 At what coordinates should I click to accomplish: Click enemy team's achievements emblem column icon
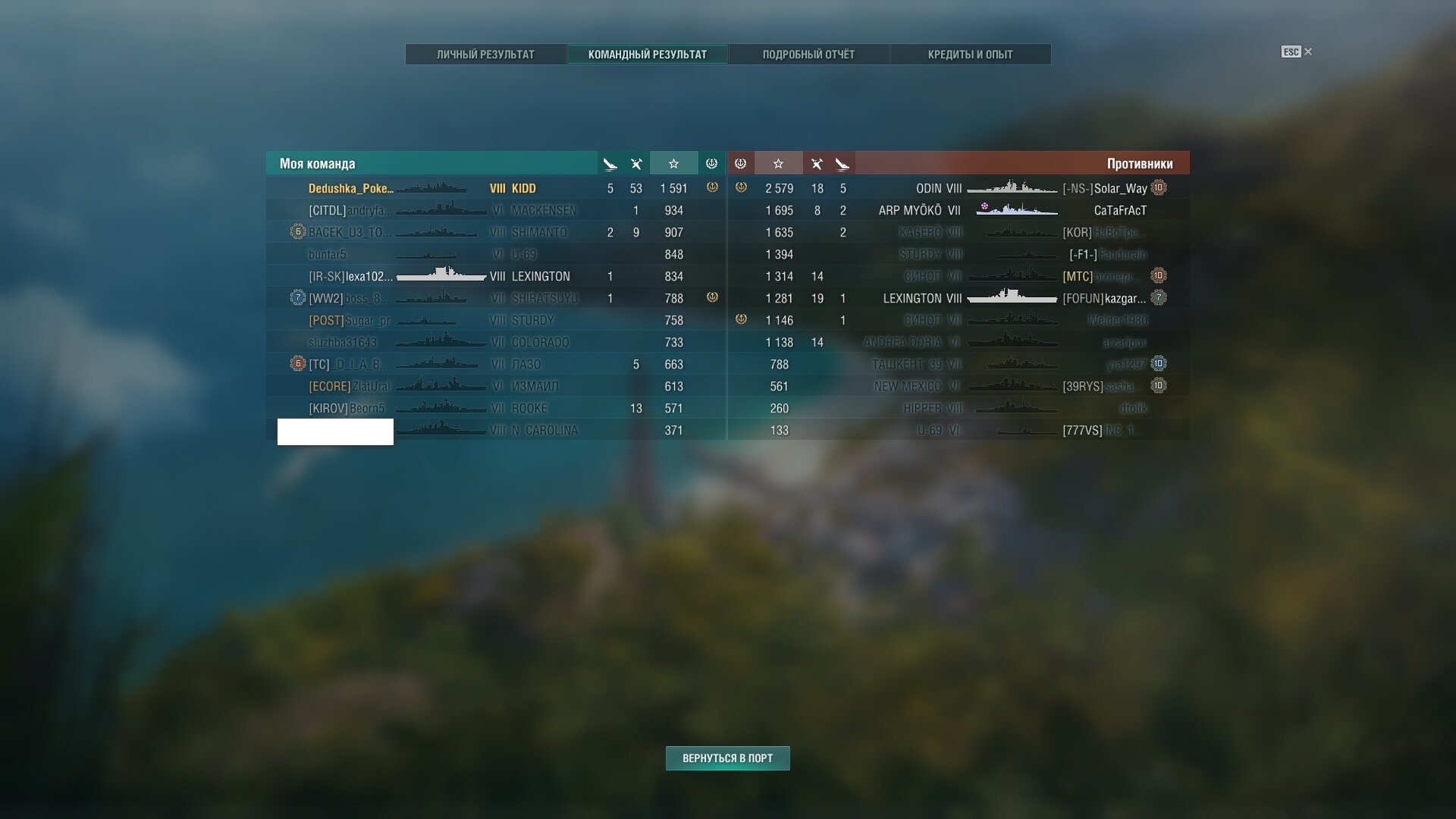[741, 164]
